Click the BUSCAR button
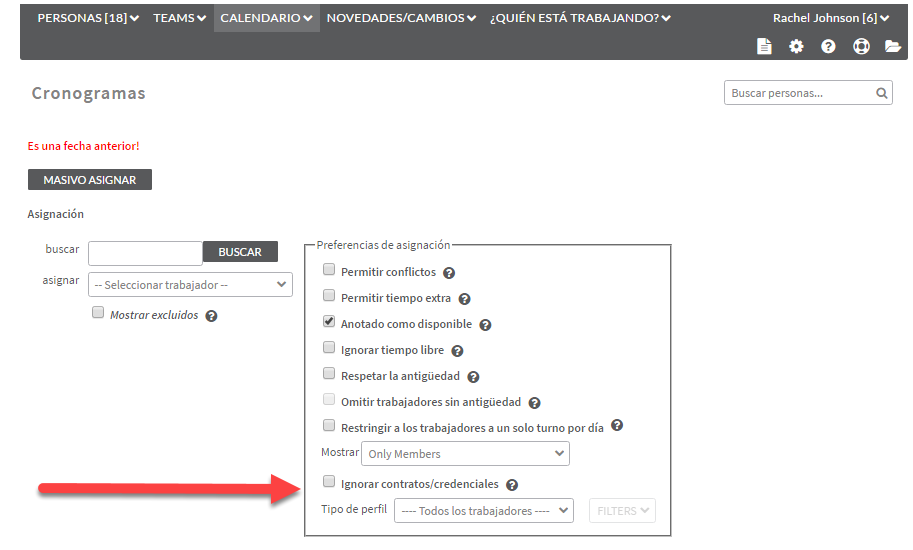913x550 pixels. (x=240, y=252)
